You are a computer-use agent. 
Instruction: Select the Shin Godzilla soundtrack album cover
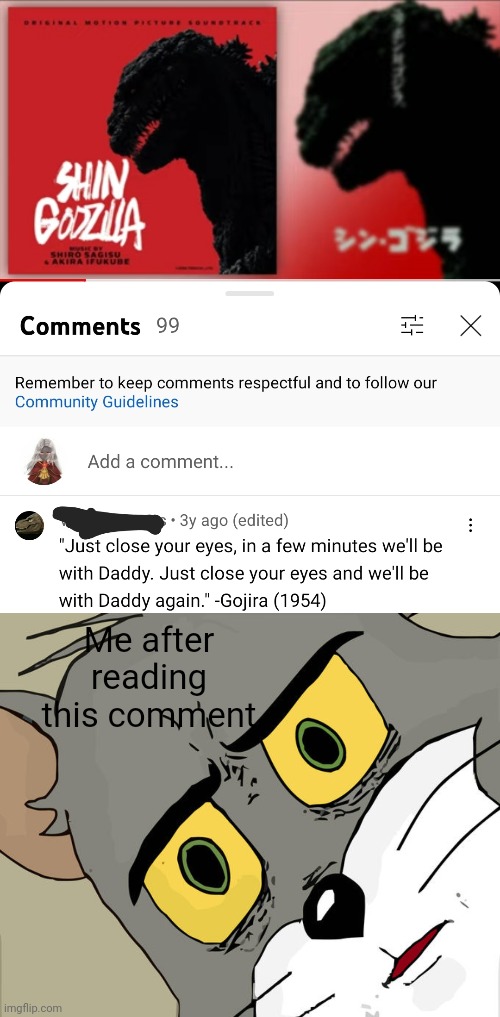(142, 140)
